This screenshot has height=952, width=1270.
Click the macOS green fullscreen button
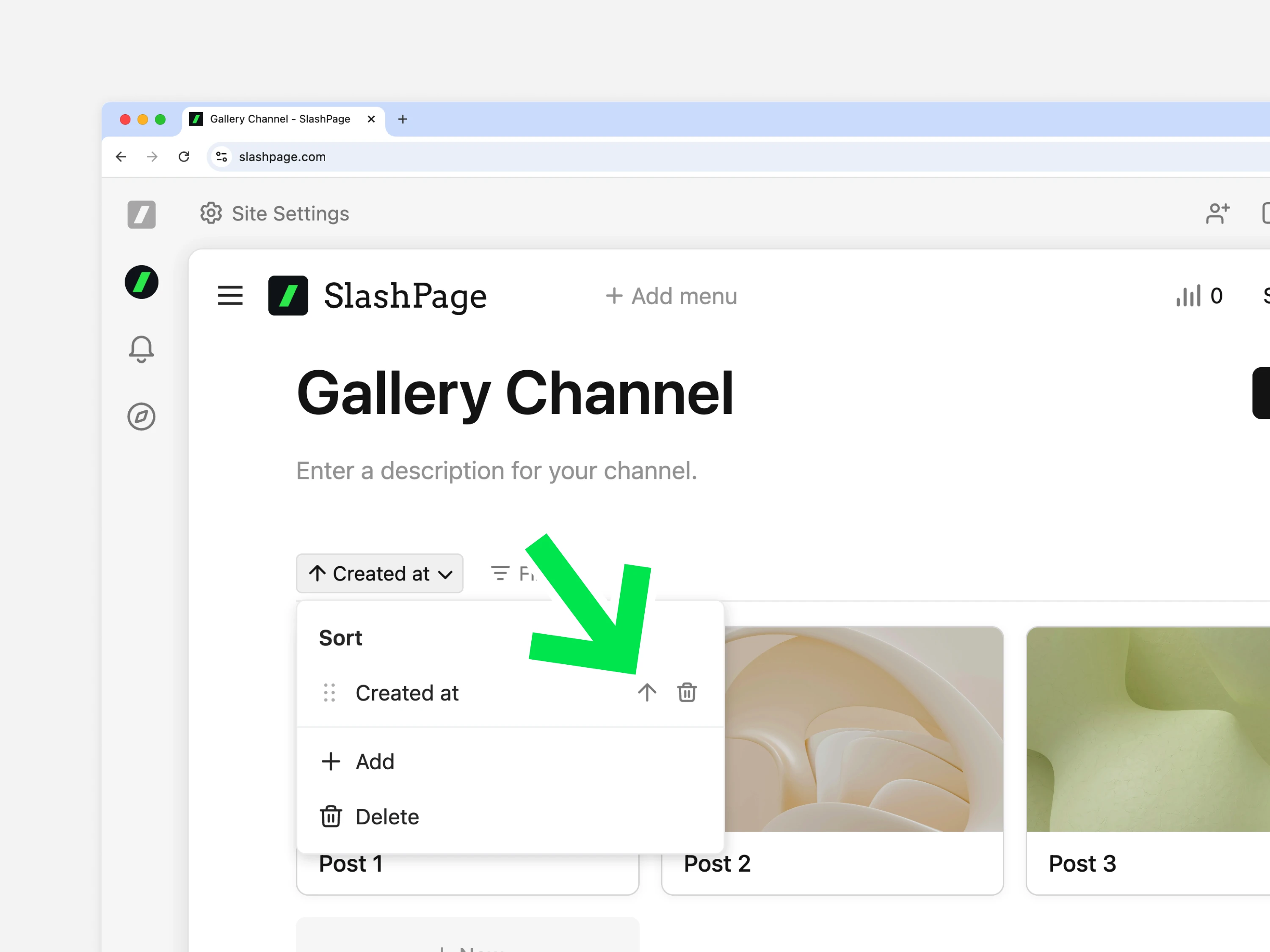pyautogui.click(x=160, y=119)
